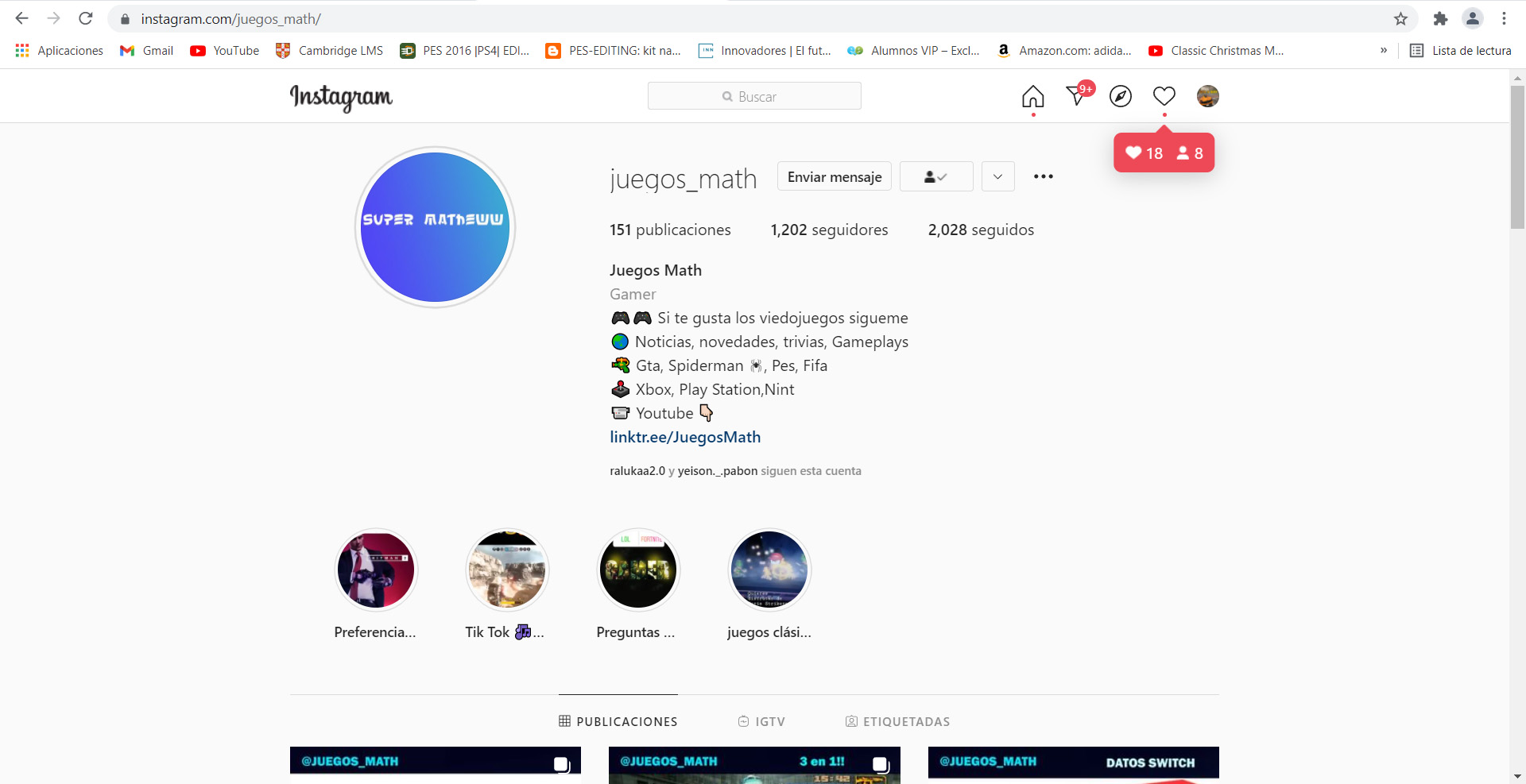The height and width of the screenshot is (784, 1526).
Task: Expand suggested accounts dropdown arrow
Action: [998, 176]
